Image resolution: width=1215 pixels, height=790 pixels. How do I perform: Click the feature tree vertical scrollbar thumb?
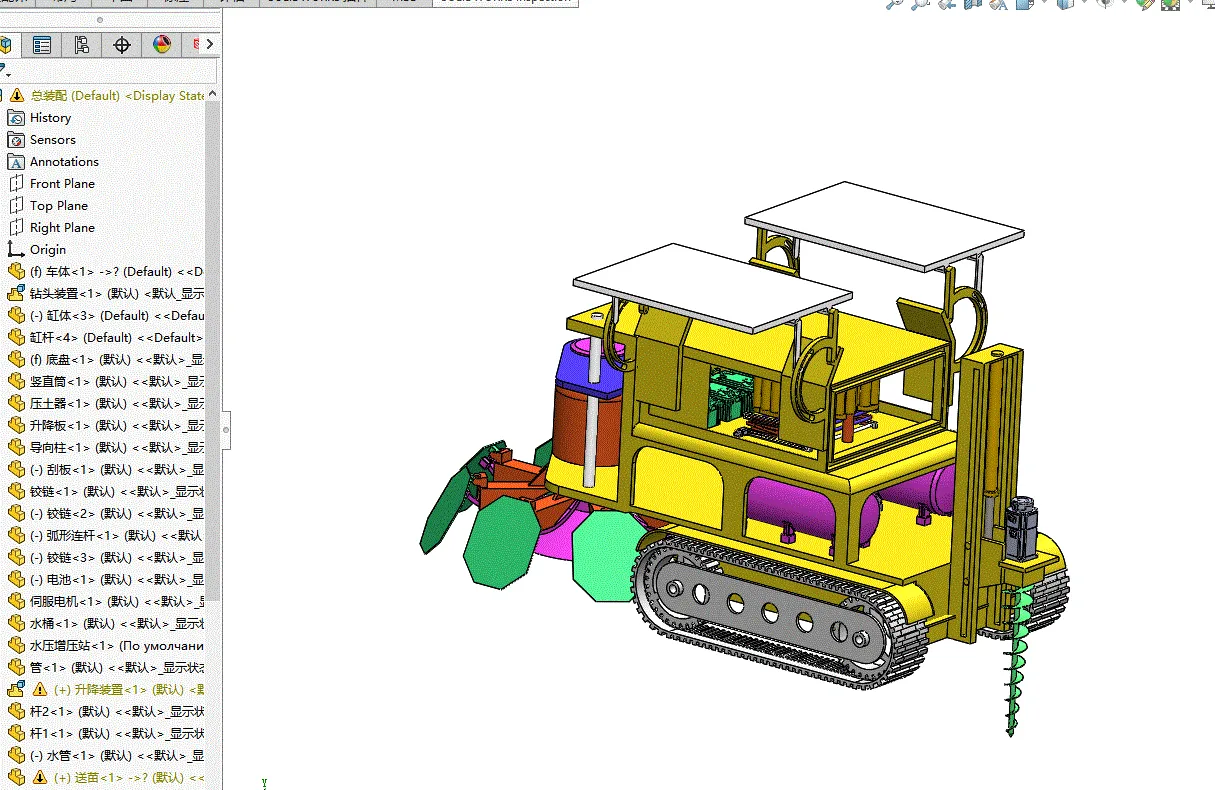[213, 350]
